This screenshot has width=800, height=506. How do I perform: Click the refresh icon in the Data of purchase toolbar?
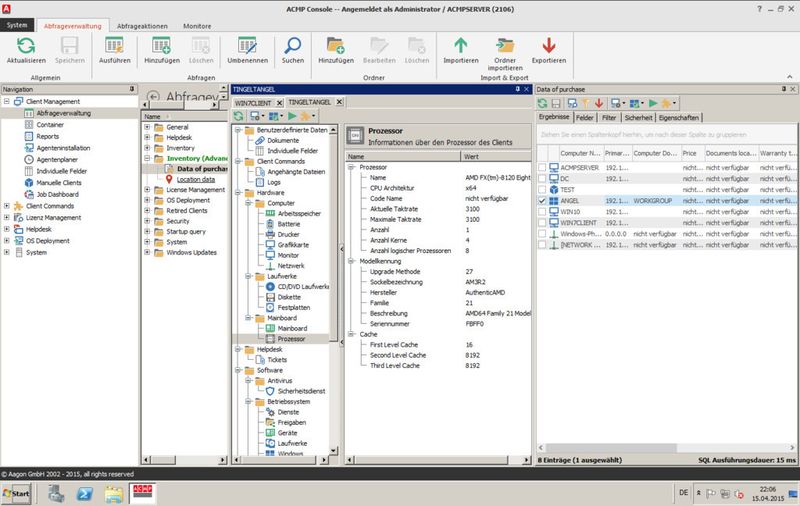click(542, 104)
